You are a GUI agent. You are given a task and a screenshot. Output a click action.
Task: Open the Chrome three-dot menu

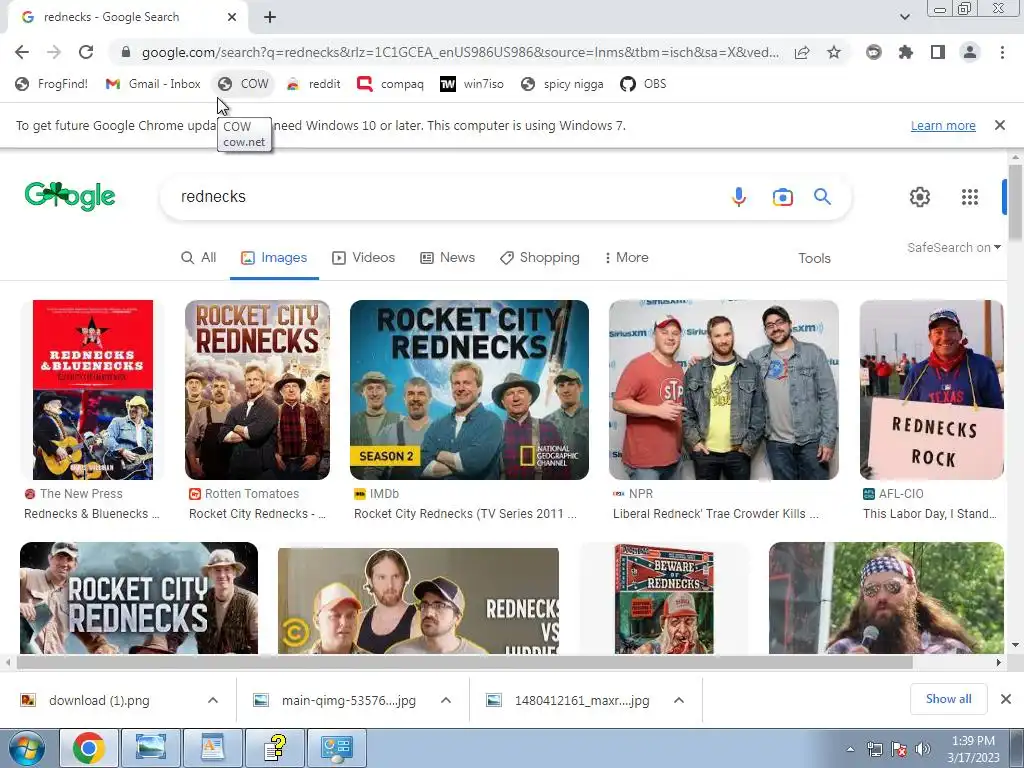click(1002, 52)
